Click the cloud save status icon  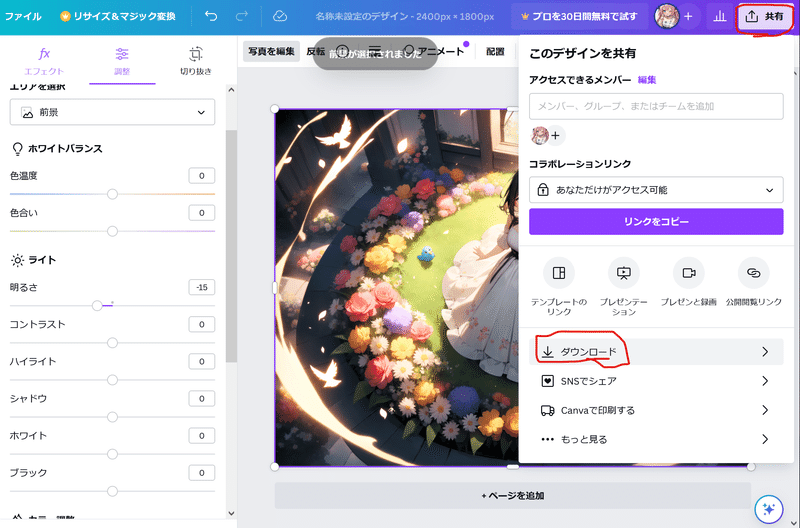[280, 16]
